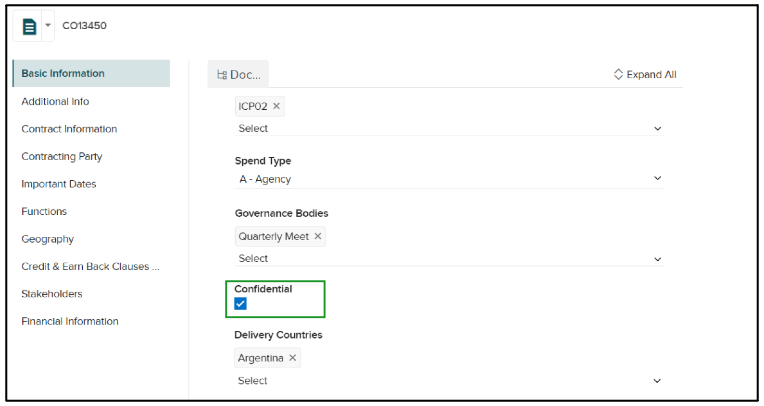Viewport: 764px width, 406px height.
Task: Remove the Quarterly Meet tag
Action: (x=318, y=236)
